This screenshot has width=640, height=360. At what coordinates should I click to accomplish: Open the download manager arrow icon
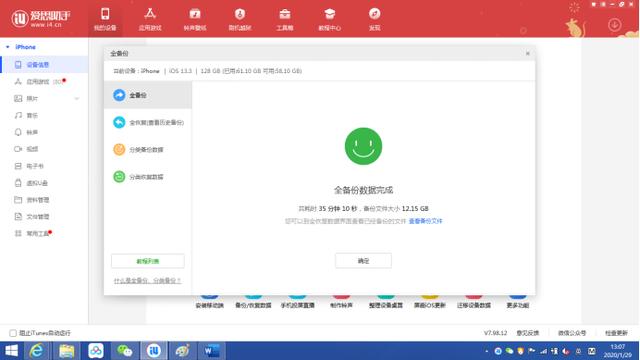[614, 25]
